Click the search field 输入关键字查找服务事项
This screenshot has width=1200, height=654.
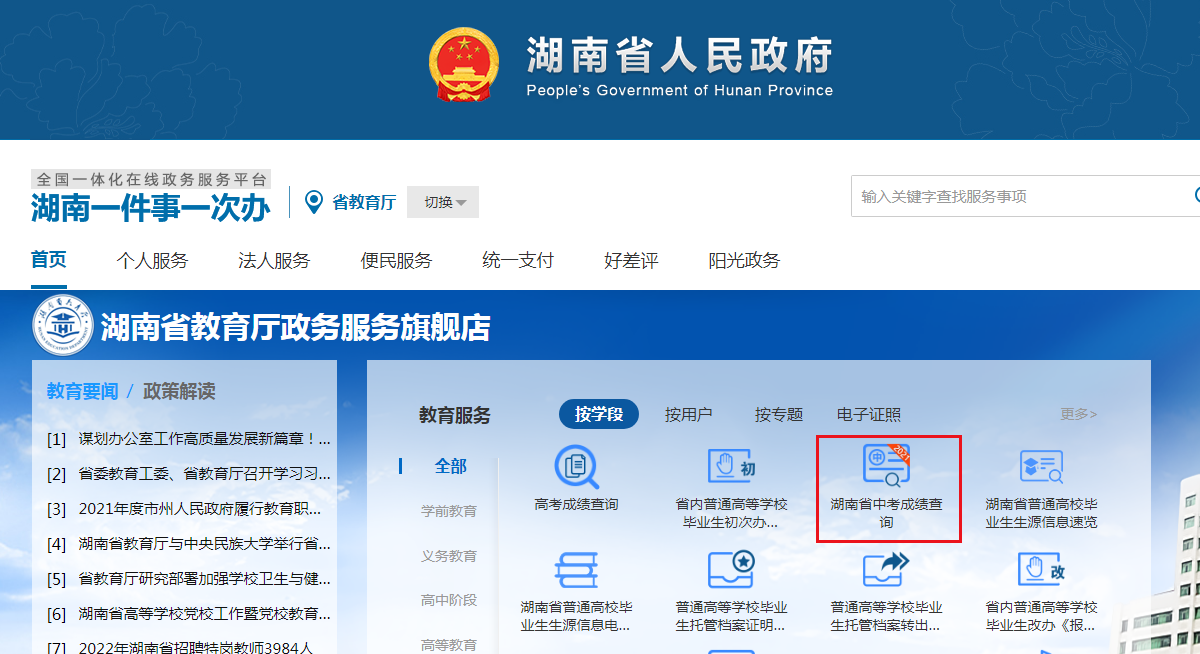[x=1025, y=196]
